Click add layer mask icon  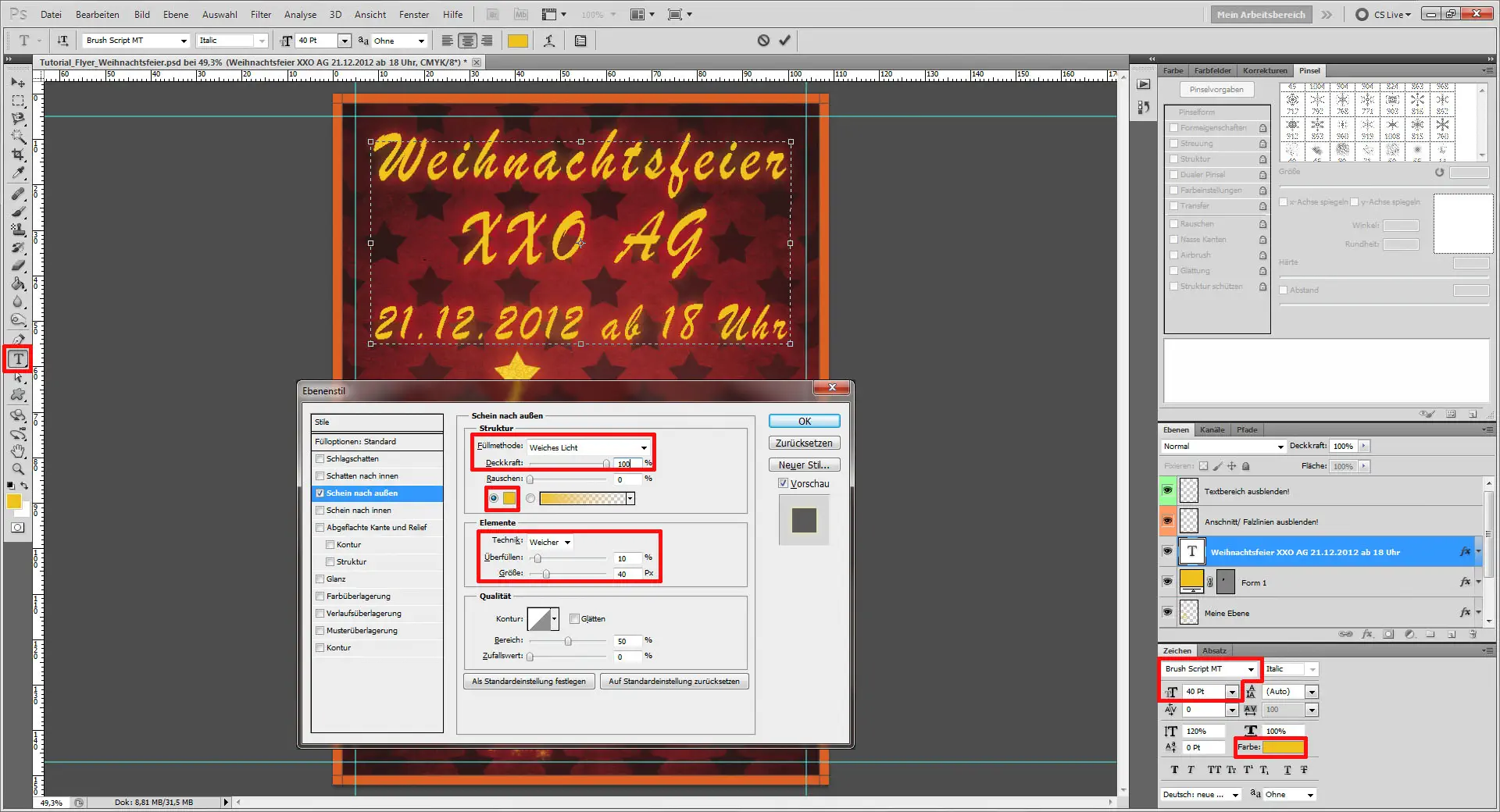pos(1388,634)
